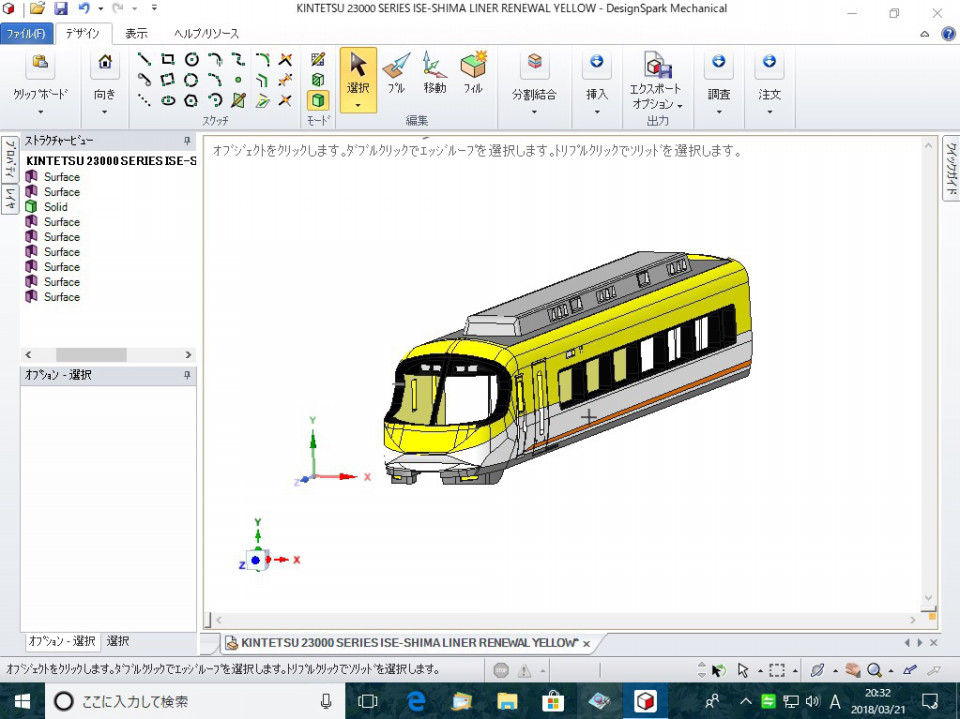This screenshot has width=960, height=719.
Task: Click the structure tree horizontal scrollbar thumb
Action: 91,355
